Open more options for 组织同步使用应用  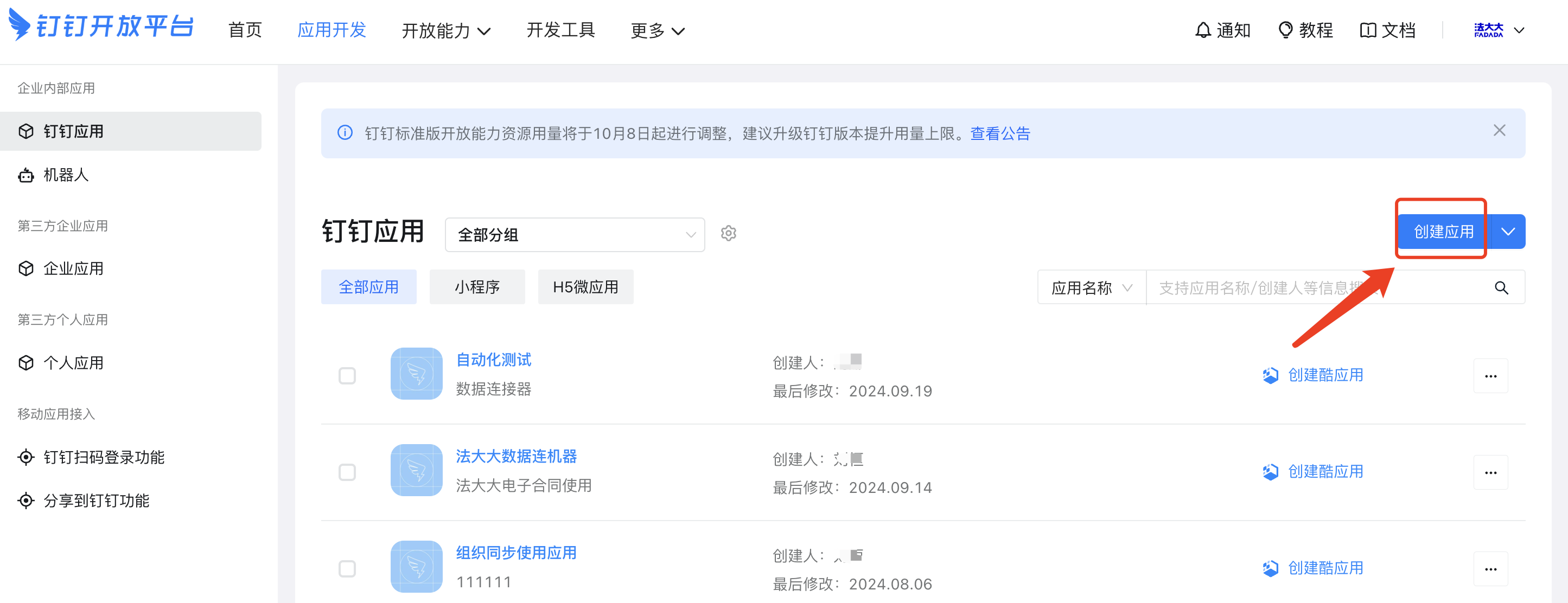click(x=1490, y=569)
